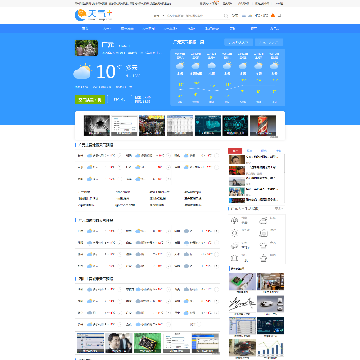This screenshot has width=360, height=360.
Task: Select the last item in the blue navigation bar
Action: click(x=274, y=29)
